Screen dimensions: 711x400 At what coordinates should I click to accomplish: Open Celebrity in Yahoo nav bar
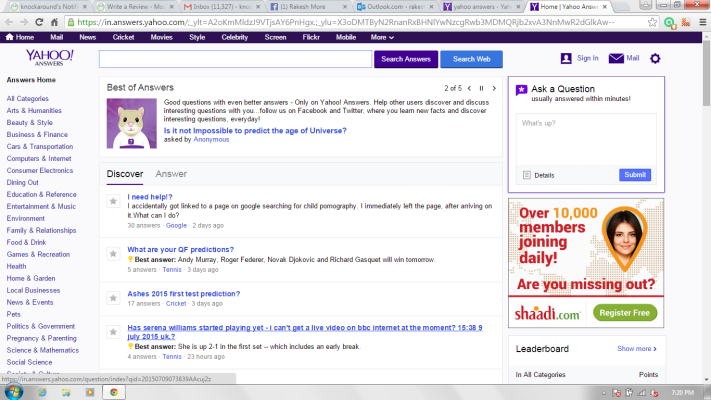click(x=234, y=37)
